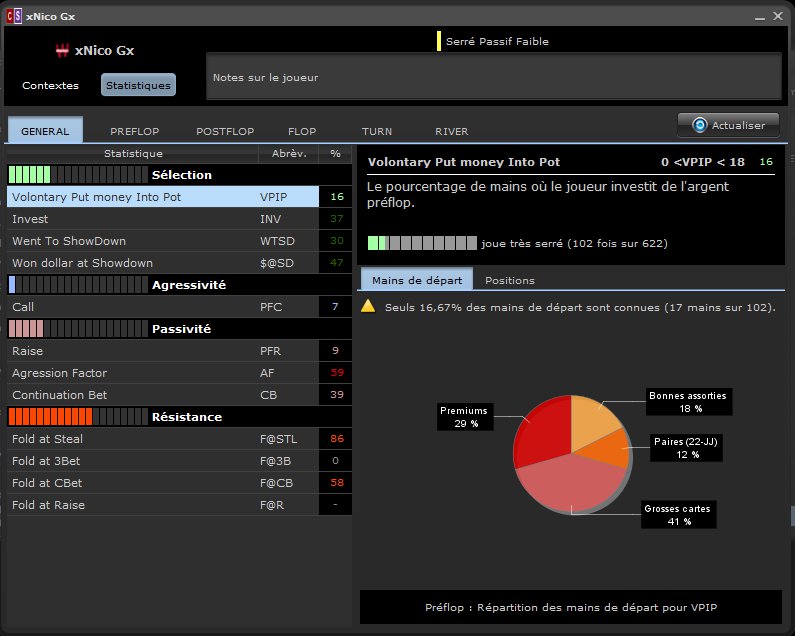Close the xNico Gx window
795x636 pixels.
[778, 16]
